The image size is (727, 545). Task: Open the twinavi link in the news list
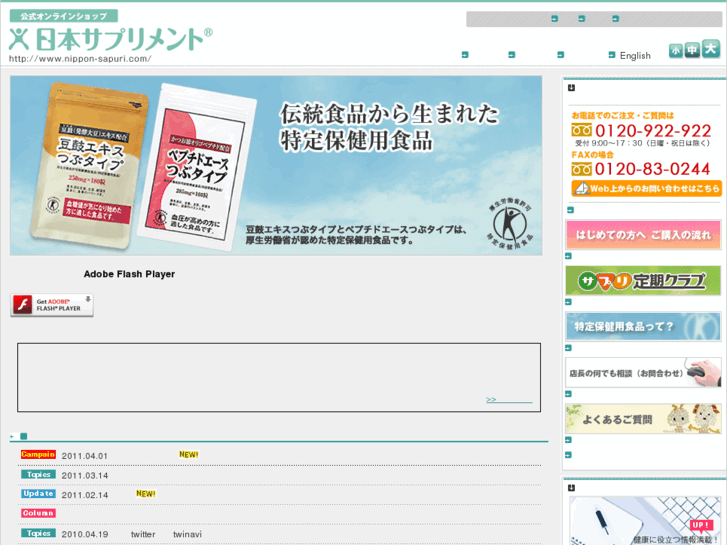(187, 534)
